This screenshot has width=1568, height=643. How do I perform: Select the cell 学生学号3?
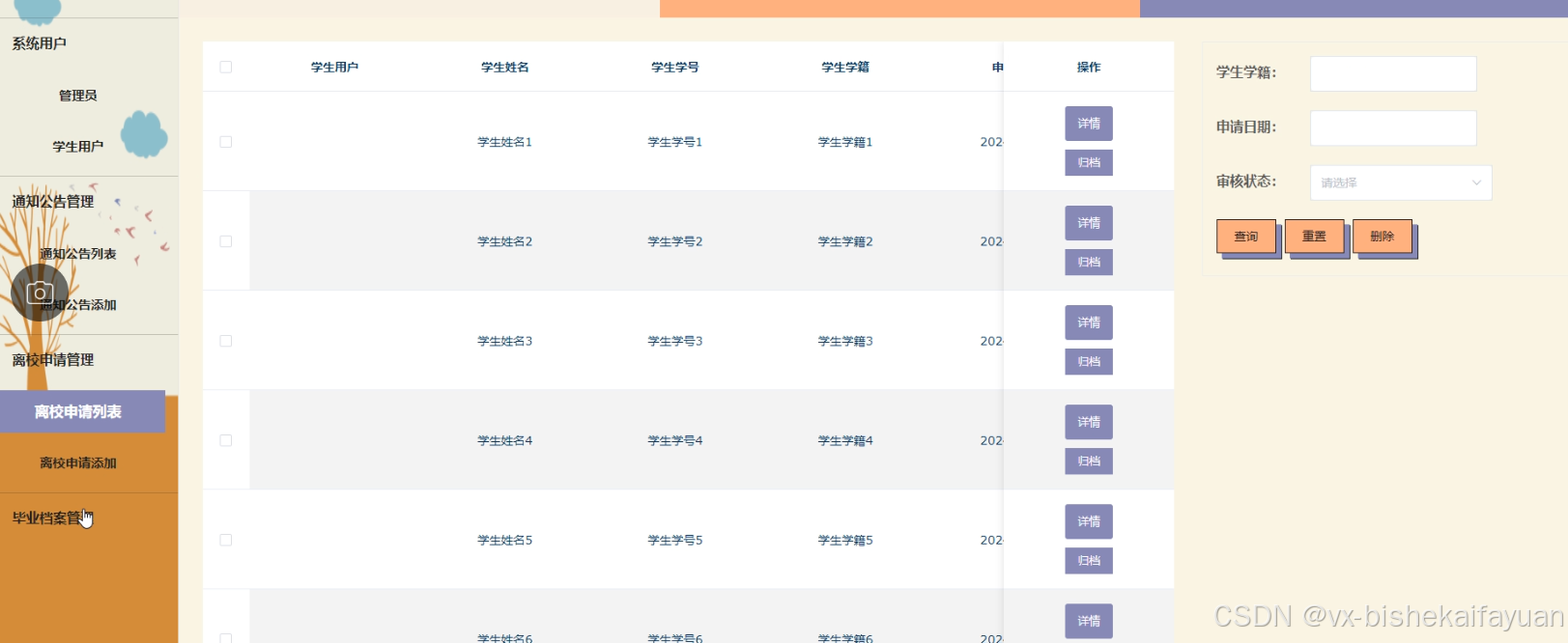pyautogui.click(x=675, y=341)
